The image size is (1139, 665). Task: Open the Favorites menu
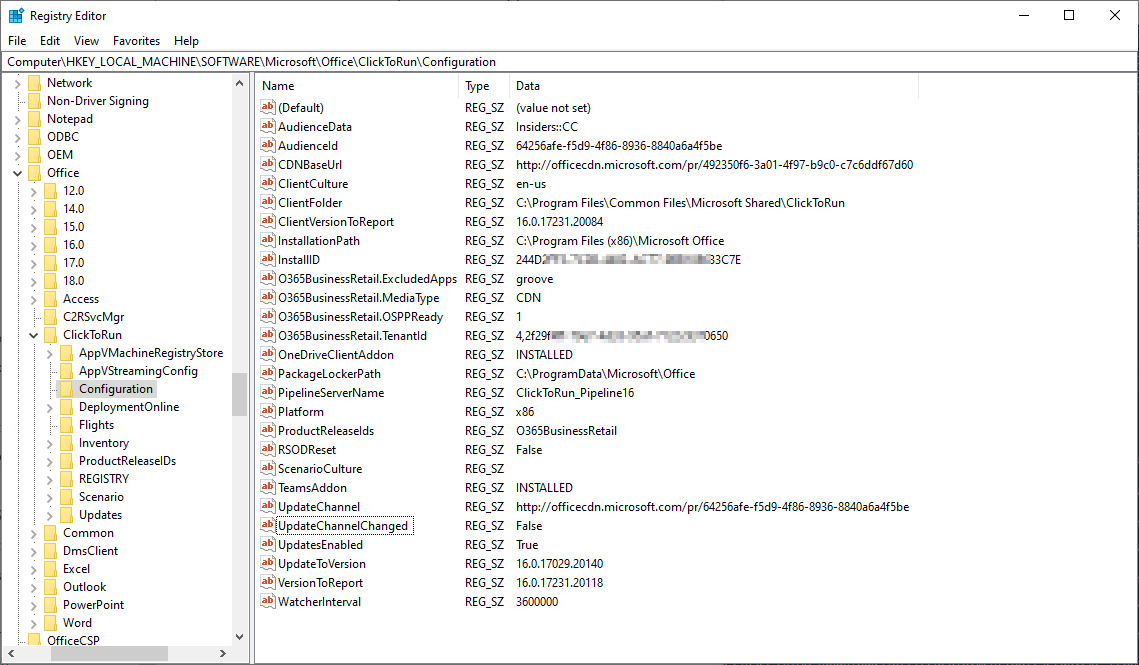(136, 41)
